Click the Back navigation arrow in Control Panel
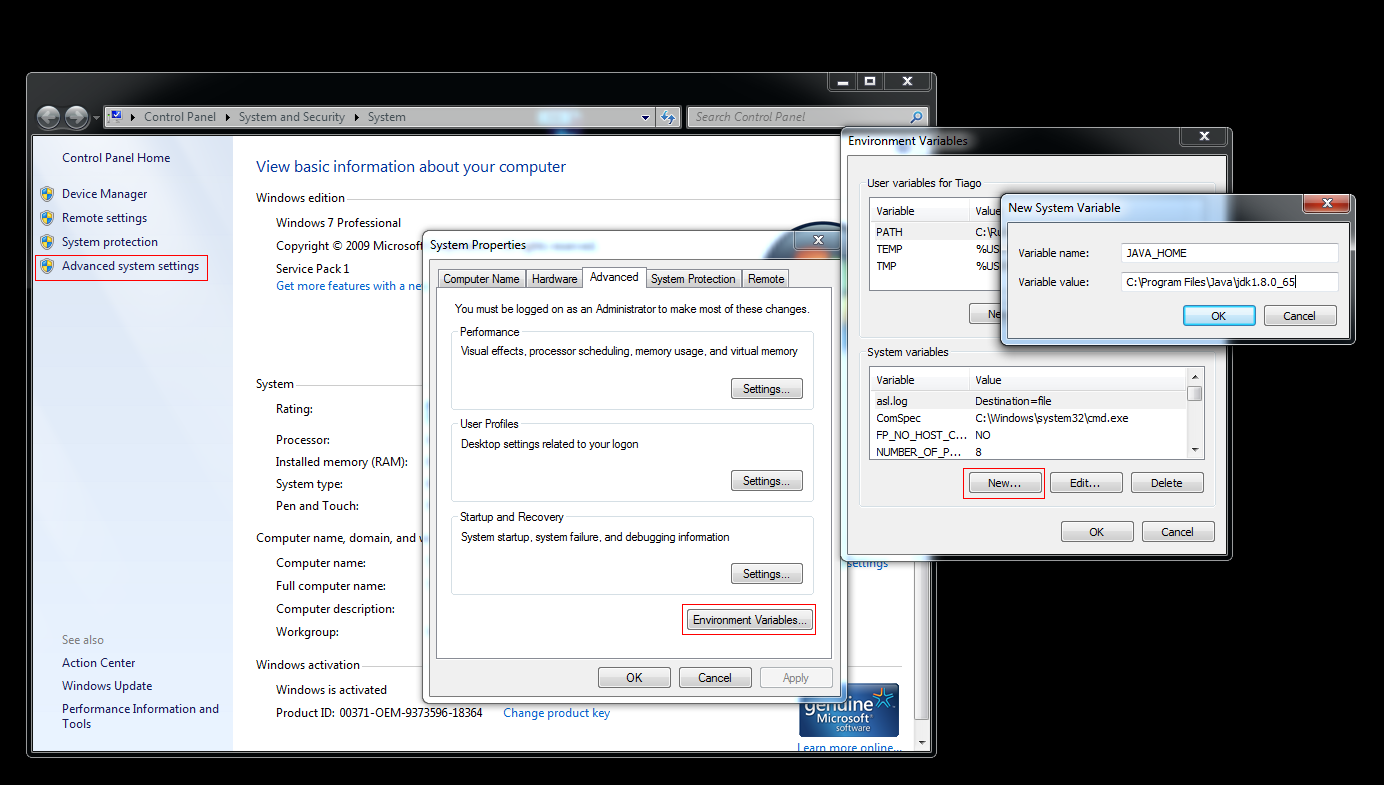 point(48,117)
